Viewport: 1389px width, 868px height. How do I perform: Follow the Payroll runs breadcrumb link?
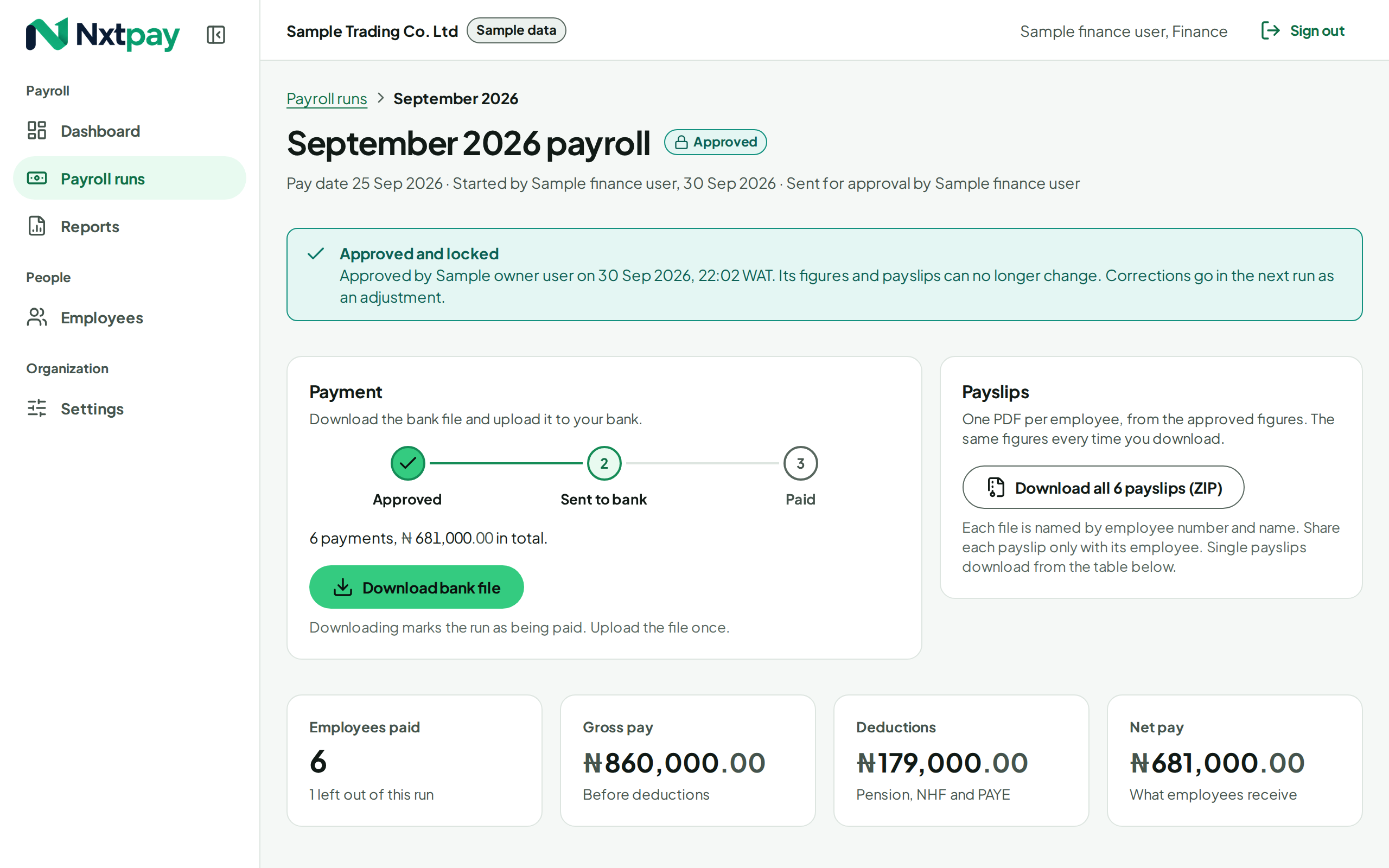click(x=327, y=99)
